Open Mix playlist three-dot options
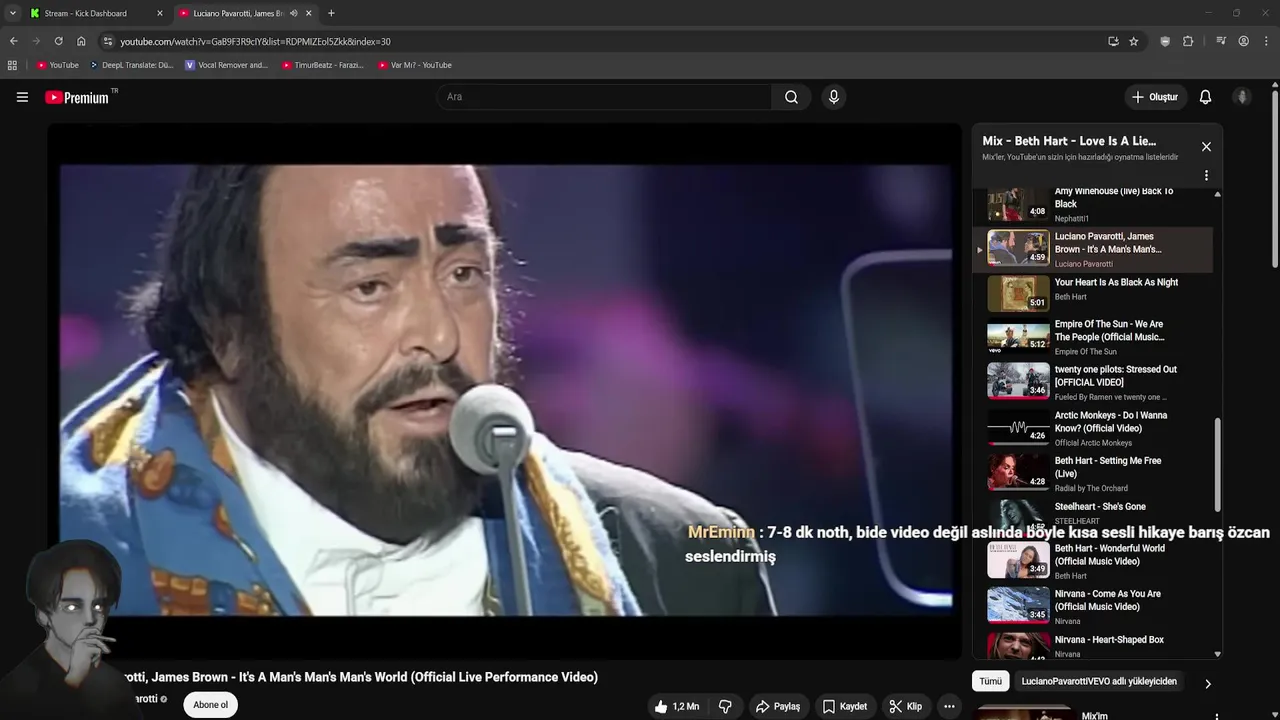 [1206, 175]
